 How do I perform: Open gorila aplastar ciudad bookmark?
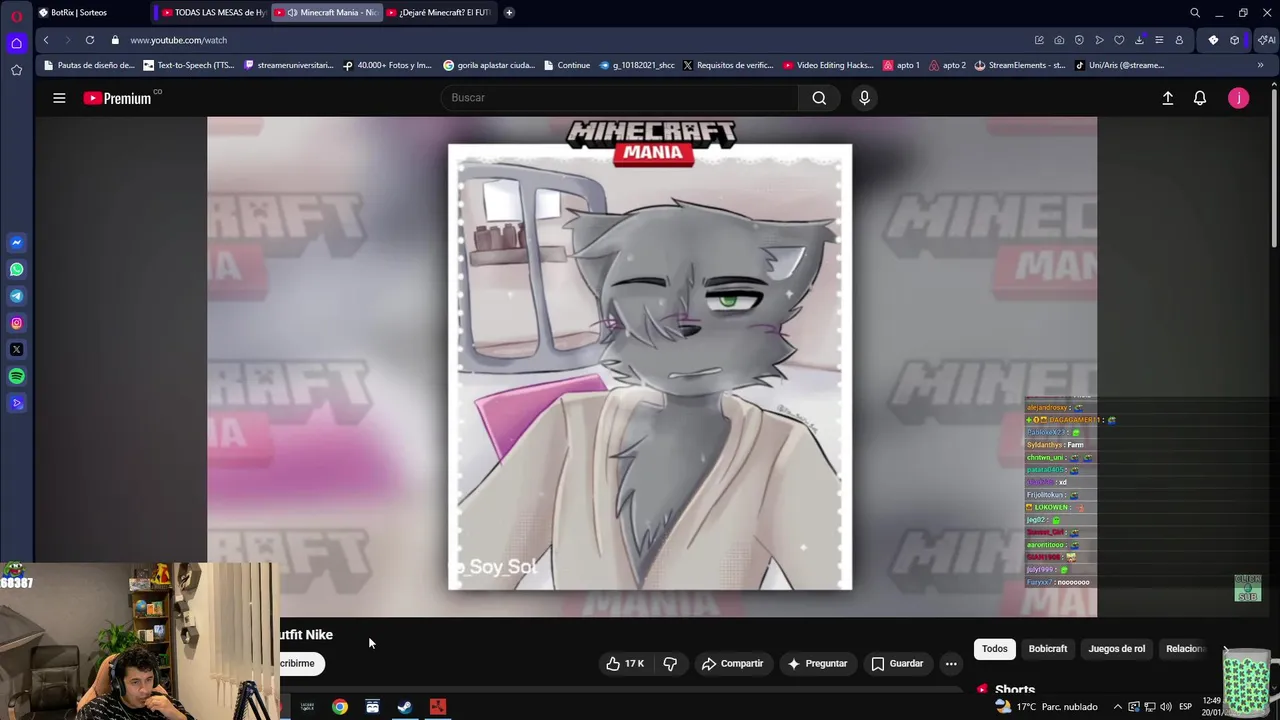490,65
